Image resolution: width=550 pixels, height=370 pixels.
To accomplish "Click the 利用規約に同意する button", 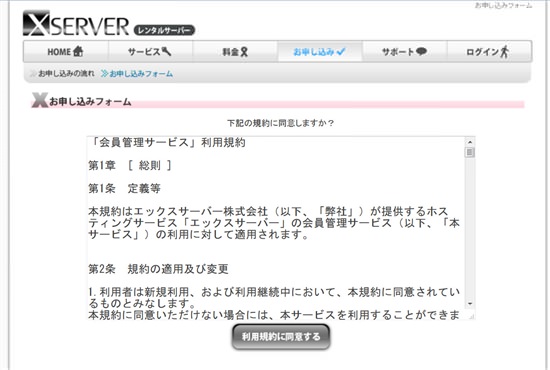I will pyautogui.click(x=281, y=337).
